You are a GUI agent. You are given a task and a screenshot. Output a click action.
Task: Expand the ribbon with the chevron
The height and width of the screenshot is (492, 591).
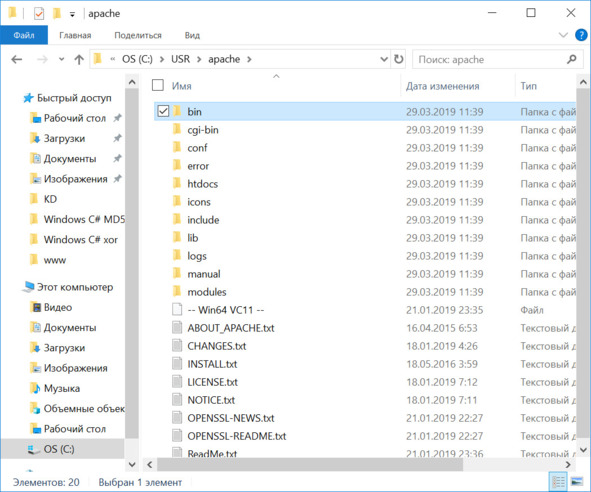563,35
